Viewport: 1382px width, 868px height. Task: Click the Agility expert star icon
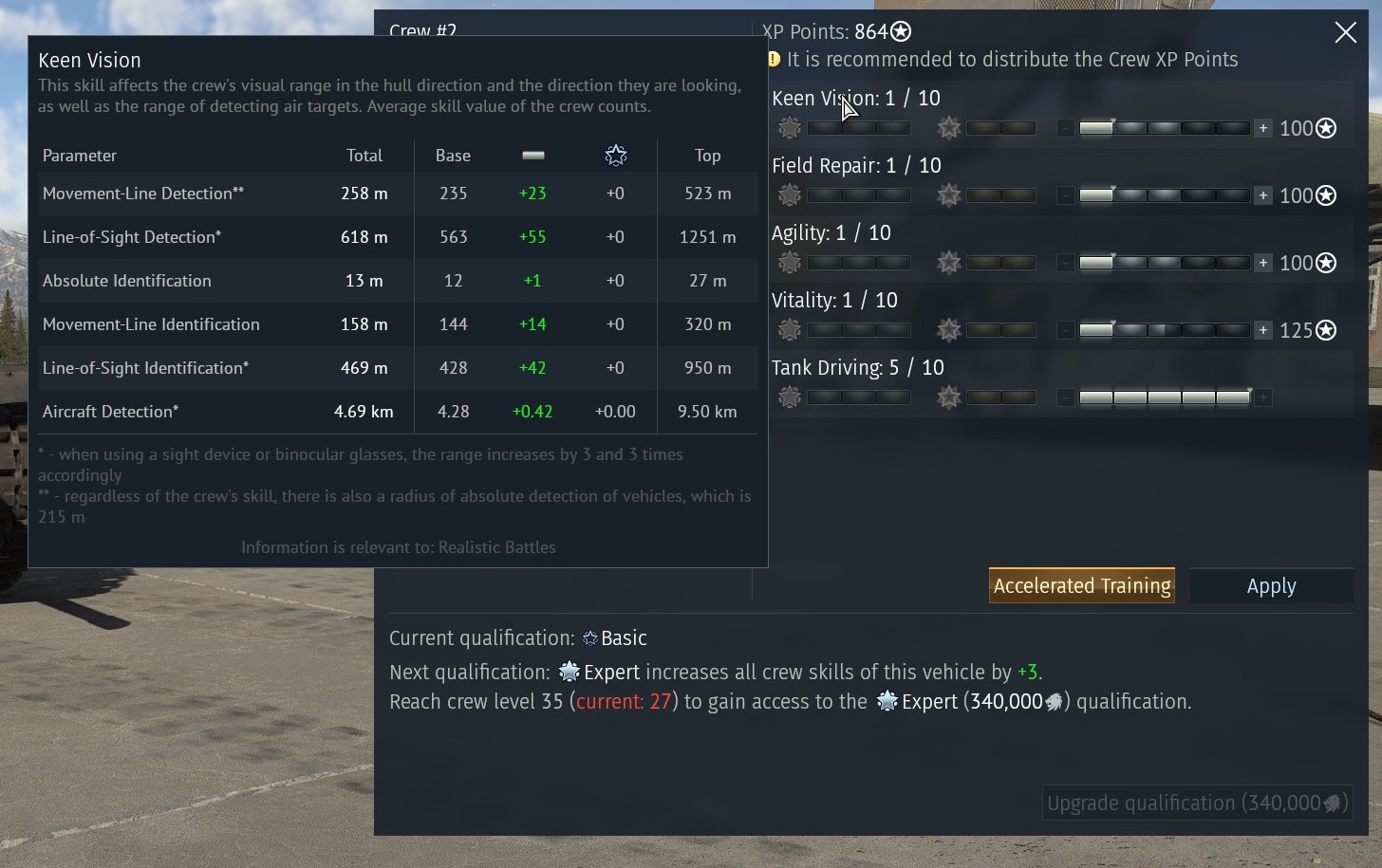[790, 263]
